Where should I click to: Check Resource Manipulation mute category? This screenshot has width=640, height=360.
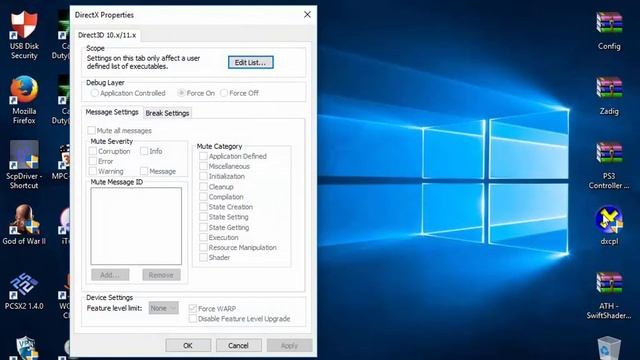pyautogui.click(x=203, y=247)
